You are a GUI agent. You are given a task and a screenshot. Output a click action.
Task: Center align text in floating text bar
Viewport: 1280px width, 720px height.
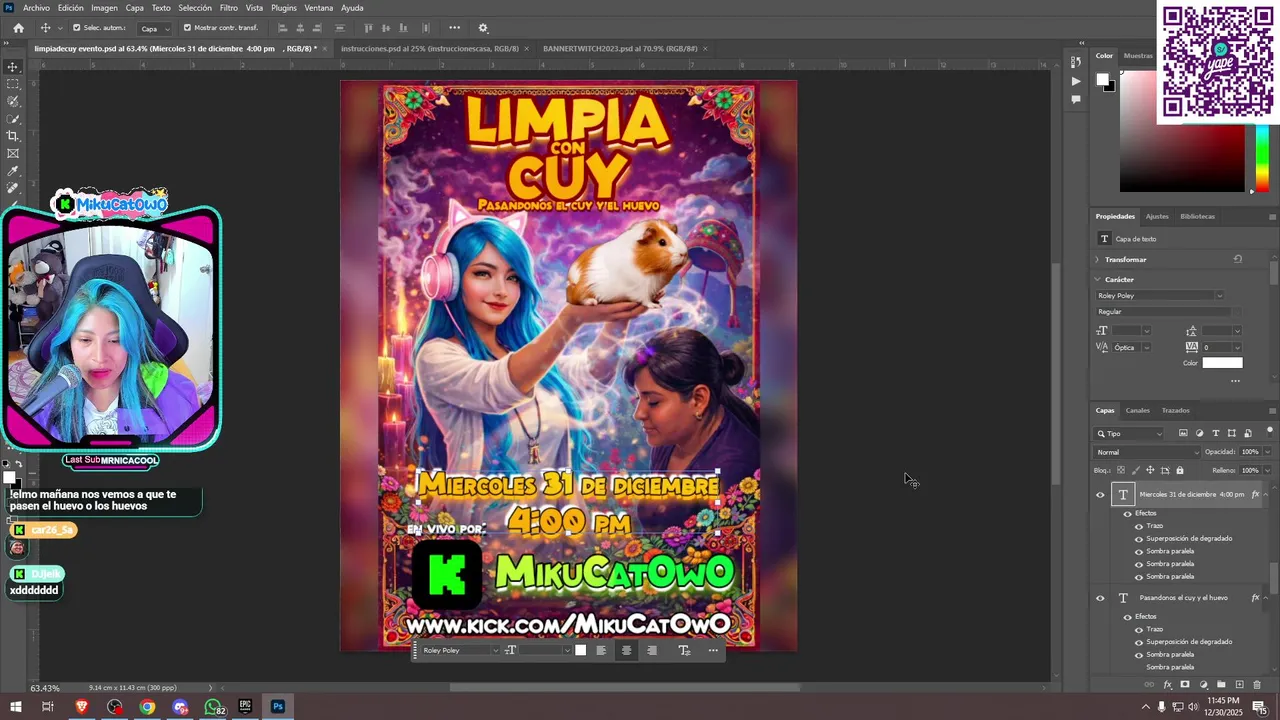(626, 650)
